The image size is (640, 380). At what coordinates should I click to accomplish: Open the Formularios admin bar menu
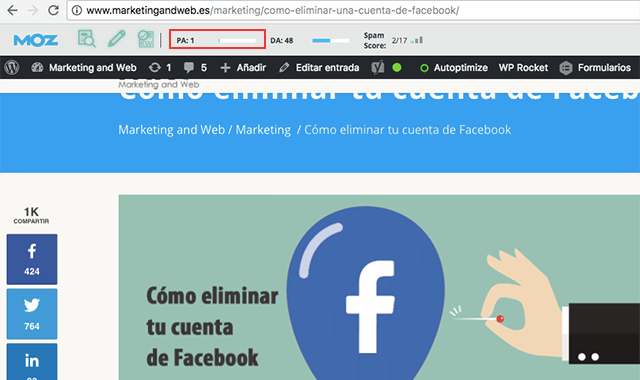(595, 67)
